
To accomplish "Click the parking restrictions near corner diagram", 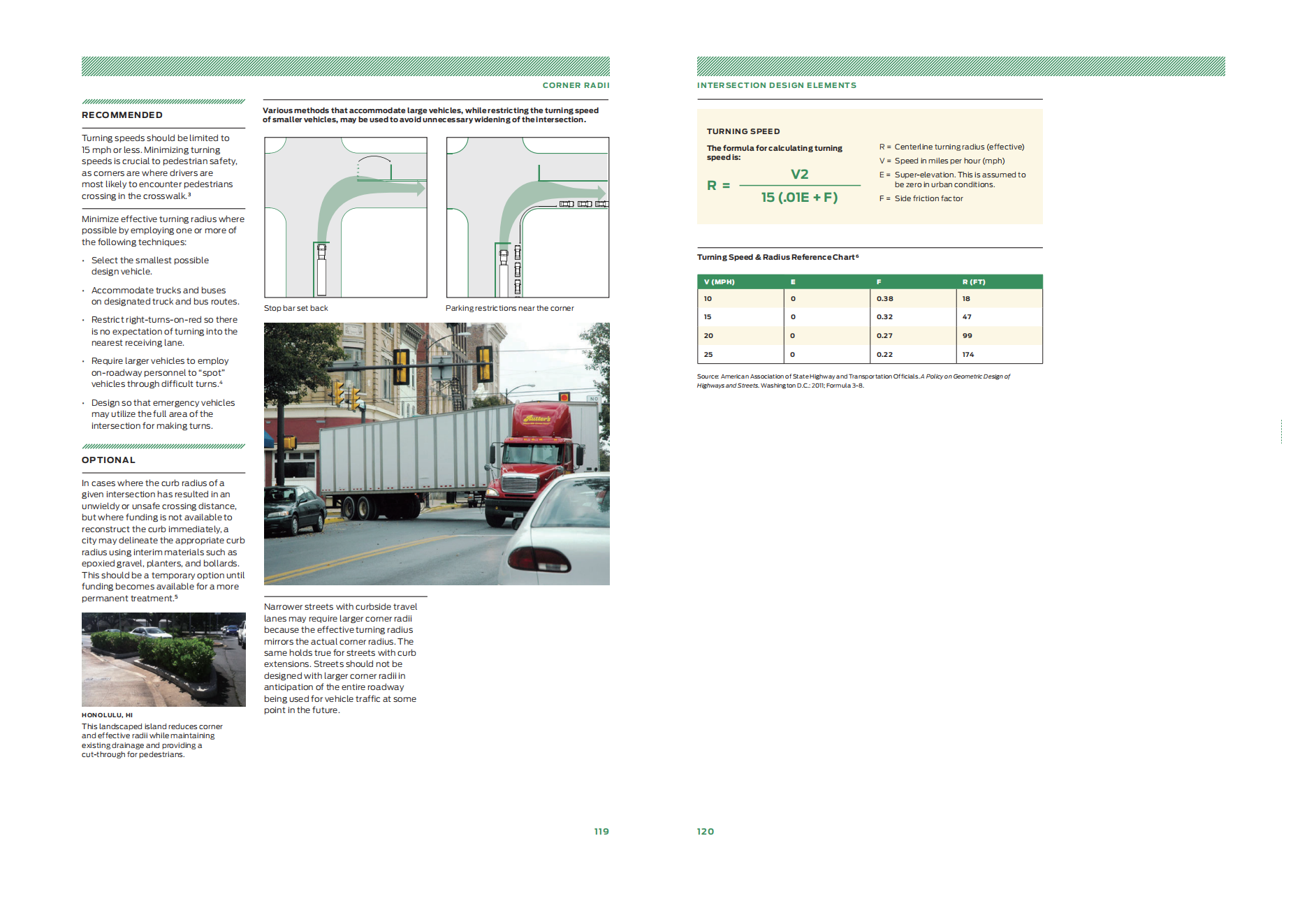I will tap(527, 217).
